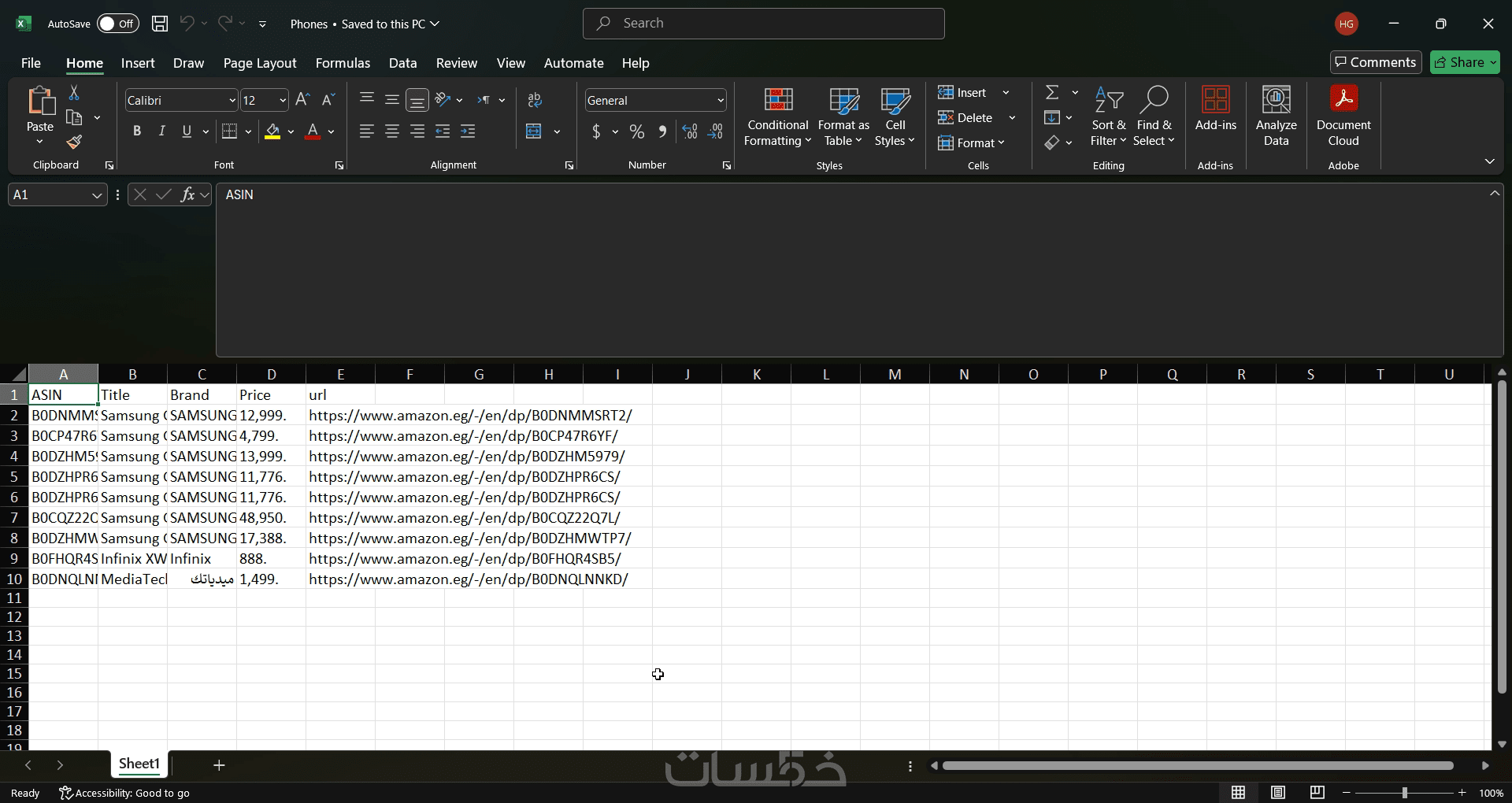Image resolution: width=1512 pixels, height=803 pixels.
Task: Click the Cut scissors icon
Action: tap(74, 93)
